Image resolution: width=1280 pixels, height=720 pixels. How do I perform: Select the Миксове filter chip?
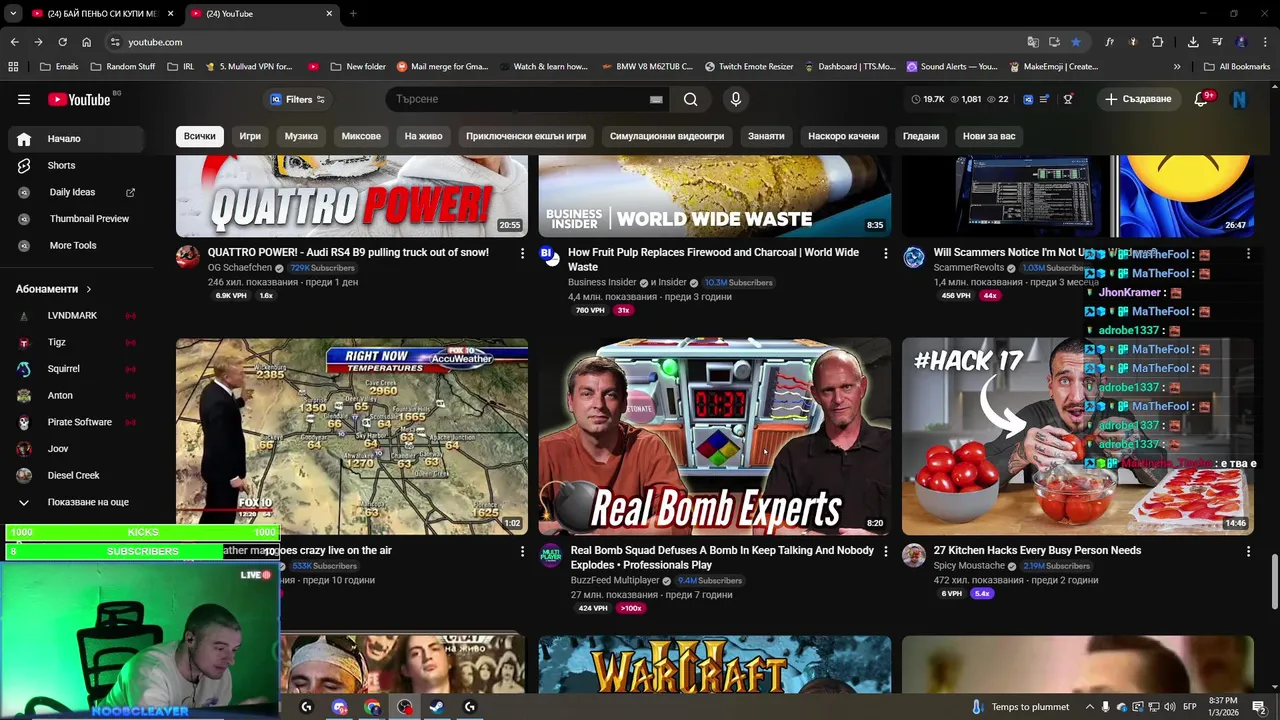tap(361, 136)
